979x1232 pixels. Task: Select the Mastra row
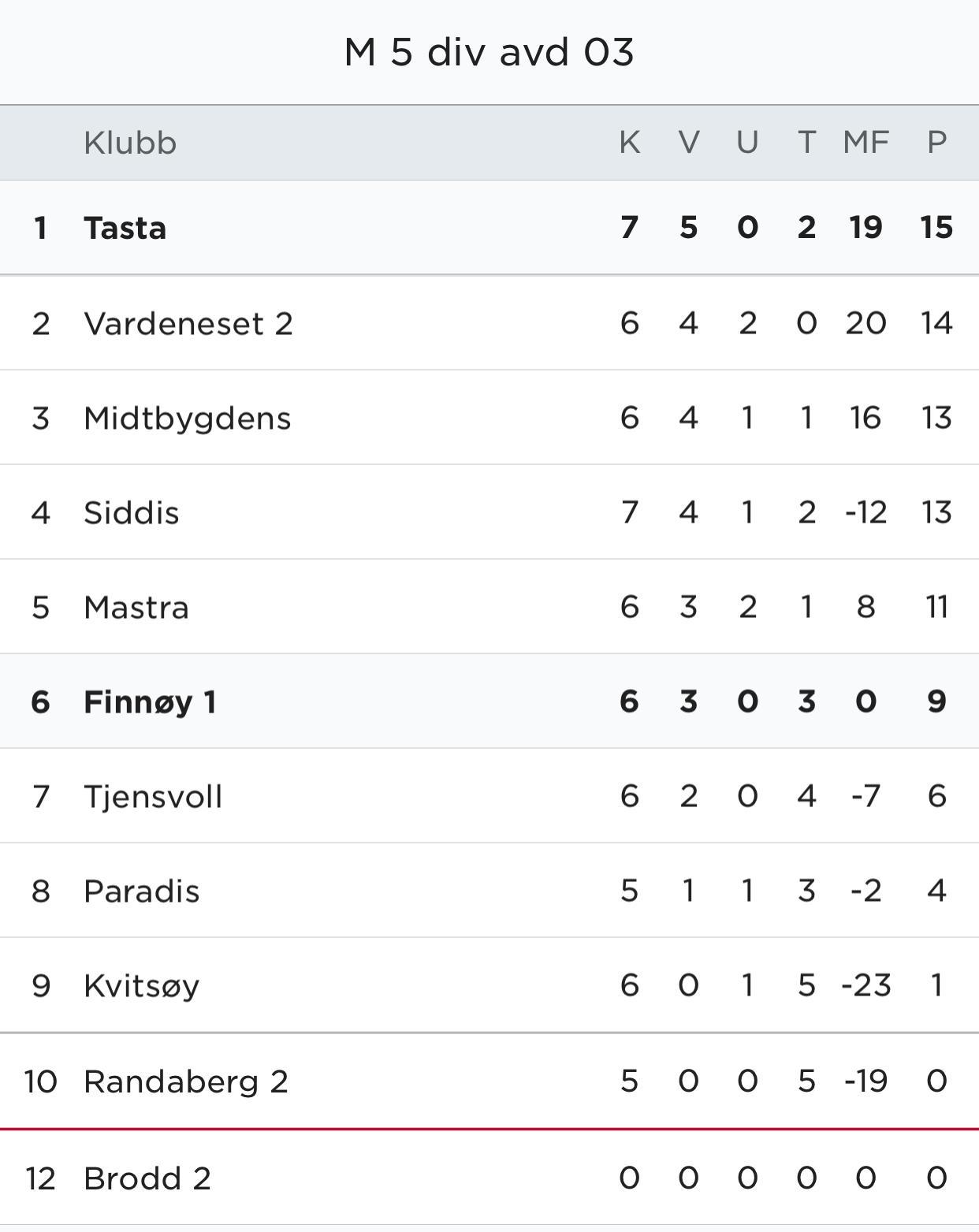(x=136, y=608)
